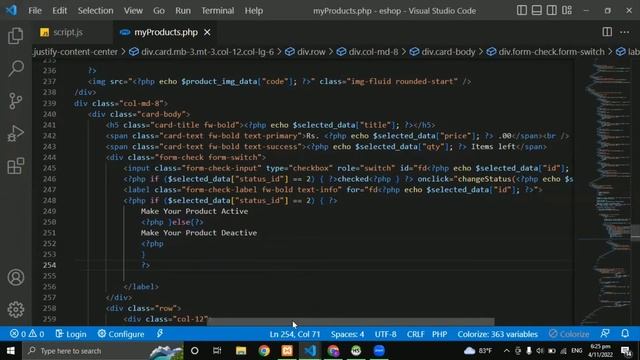Go to line via Ln 254, Col 71
The height and width of the screenshot is (360, 640).
tap(295, 334)
